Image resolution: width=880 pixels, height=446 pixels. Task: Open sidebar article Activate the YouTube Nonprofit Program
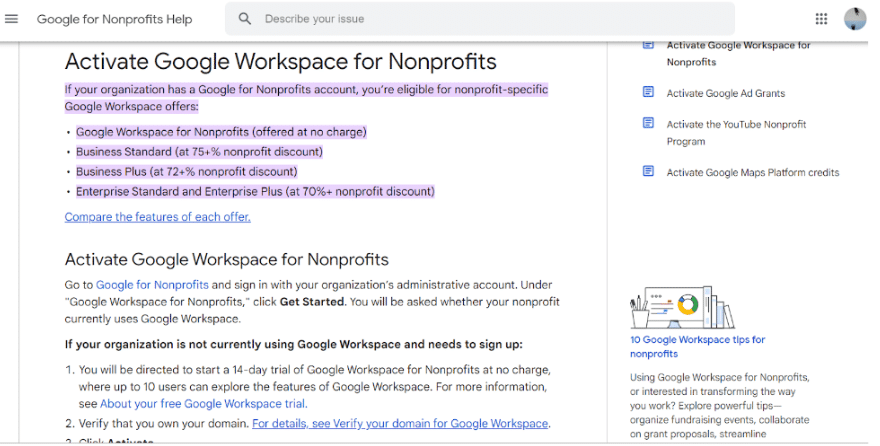pos(736,133)
